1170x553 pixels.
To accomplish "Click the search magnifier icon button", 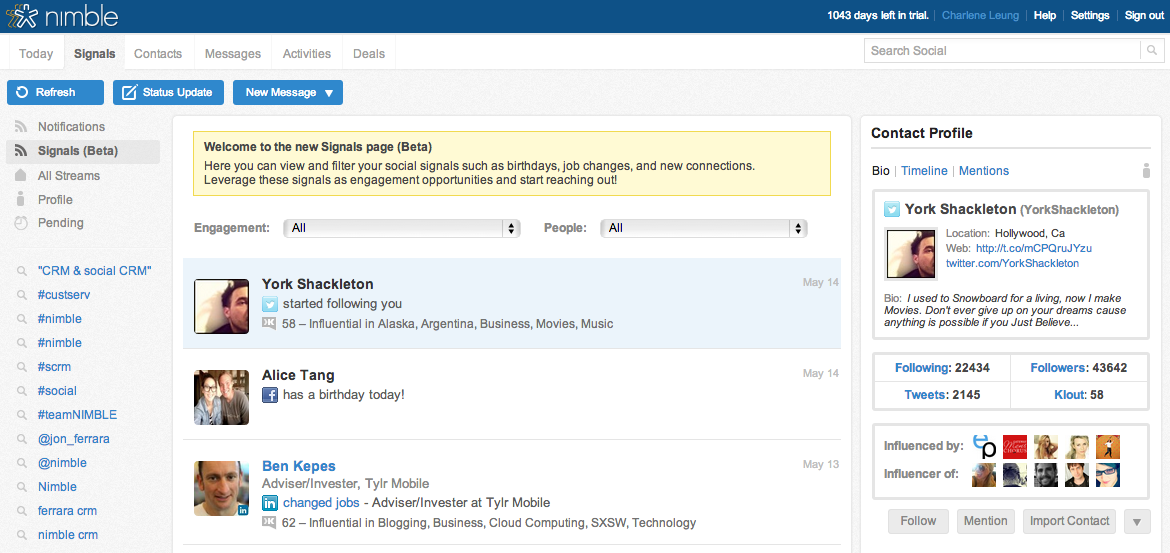I will coord(1152,51).
